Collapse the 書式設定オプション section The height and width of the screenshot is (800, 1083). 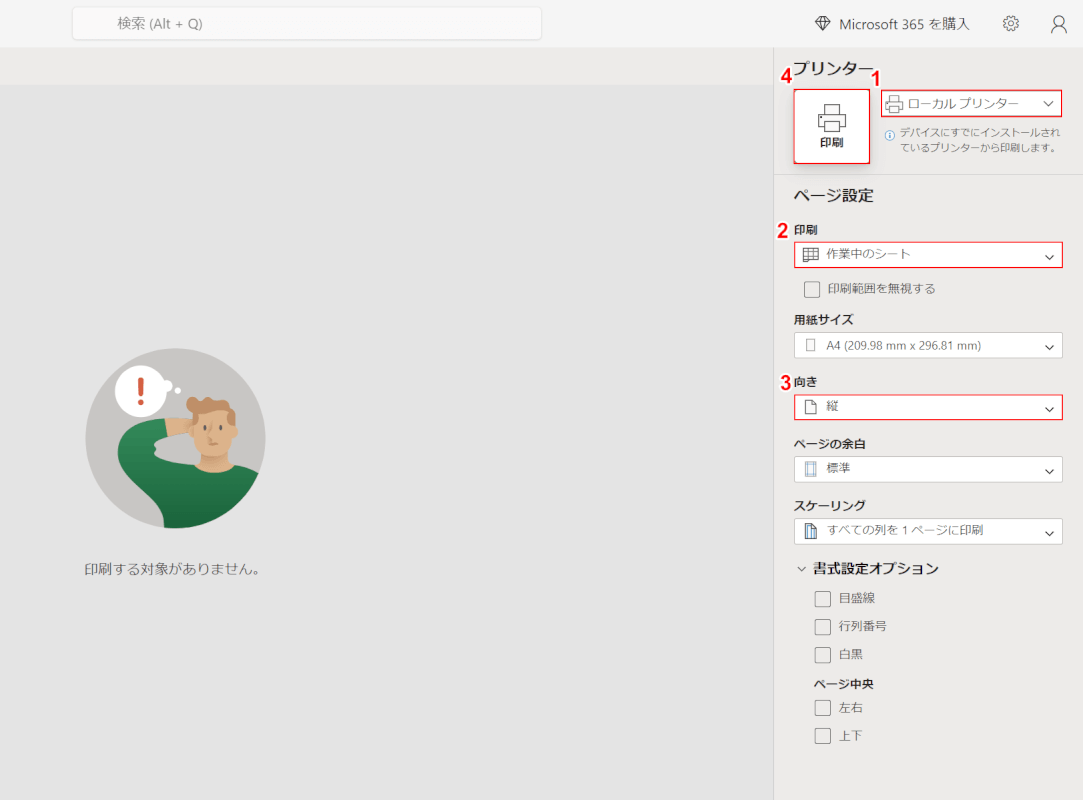click(801, 569)
